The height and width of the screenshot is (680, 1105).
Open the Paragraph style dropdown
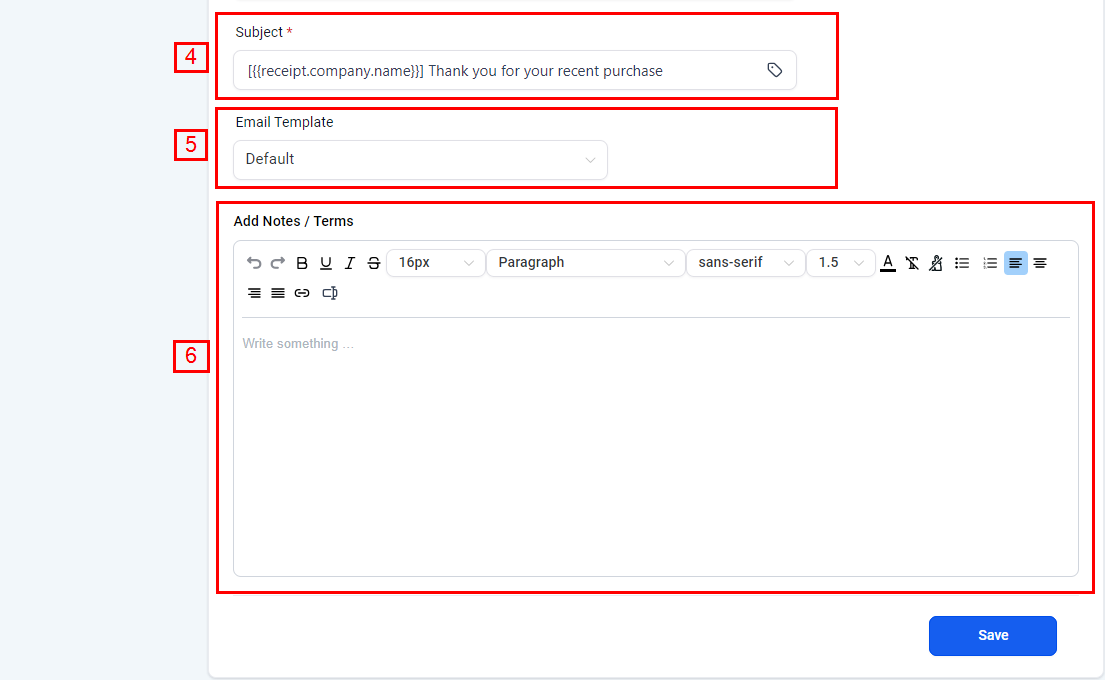click(585, 263)
